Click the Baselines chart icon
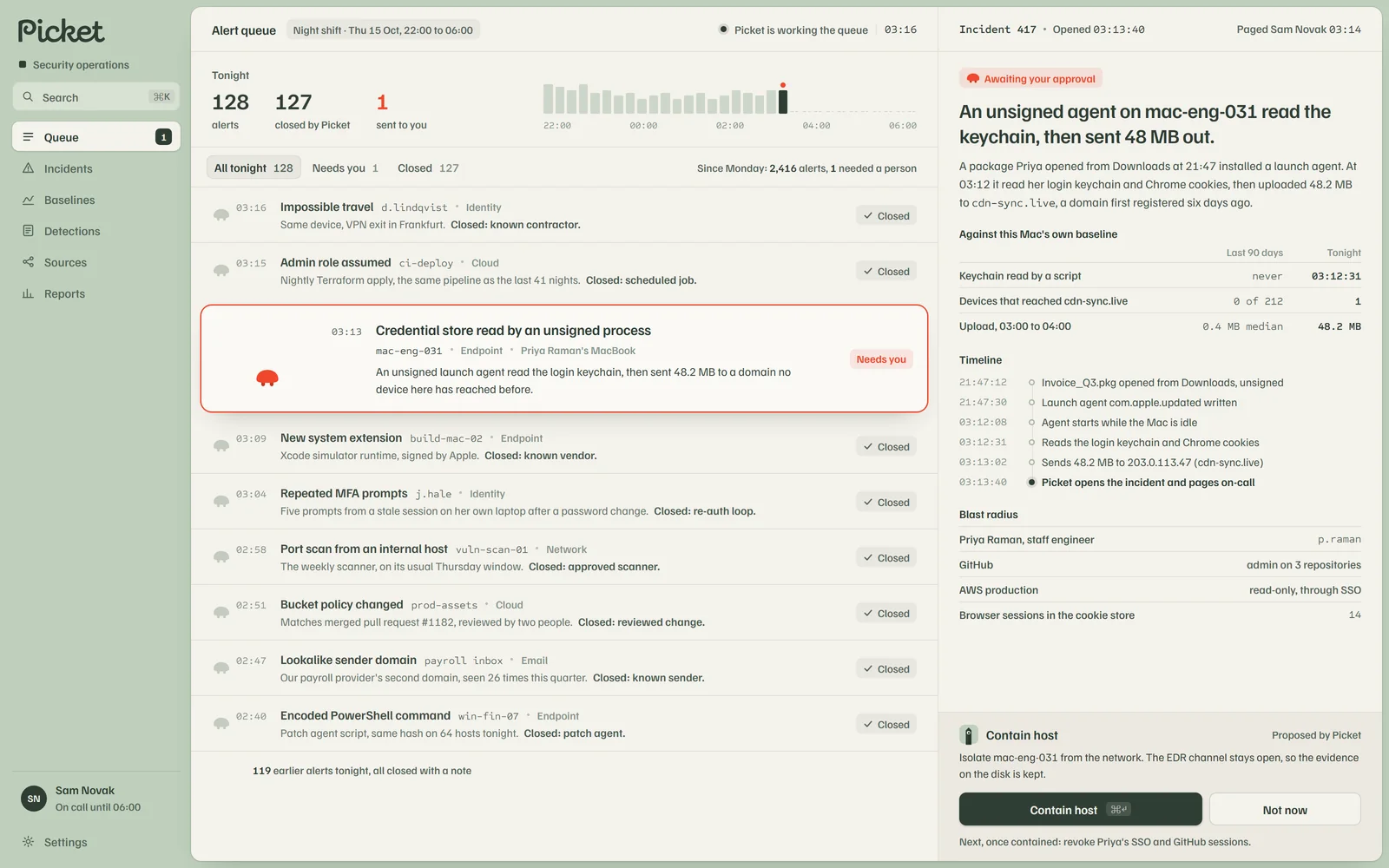1389x868 pixels. click(28, 200)
